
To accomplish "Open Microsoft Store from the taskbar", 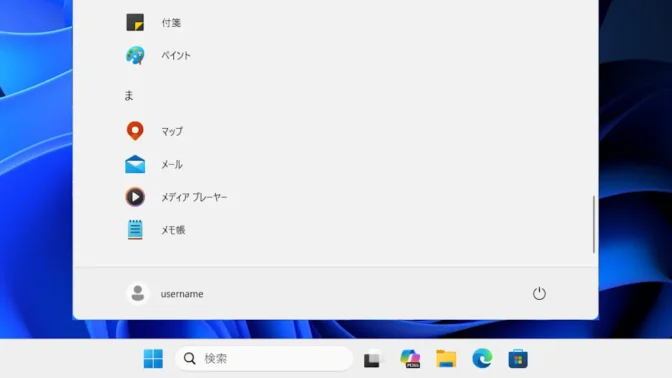I will coord(518,359).
